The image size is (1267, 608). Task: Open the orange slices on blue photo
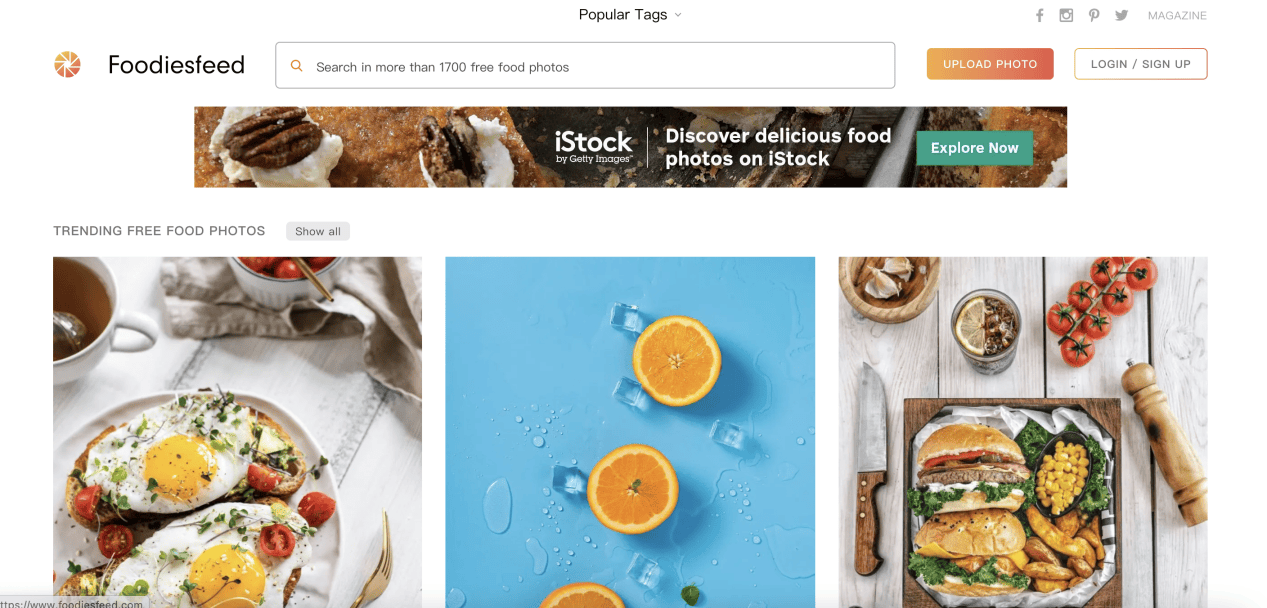[630, 430]
